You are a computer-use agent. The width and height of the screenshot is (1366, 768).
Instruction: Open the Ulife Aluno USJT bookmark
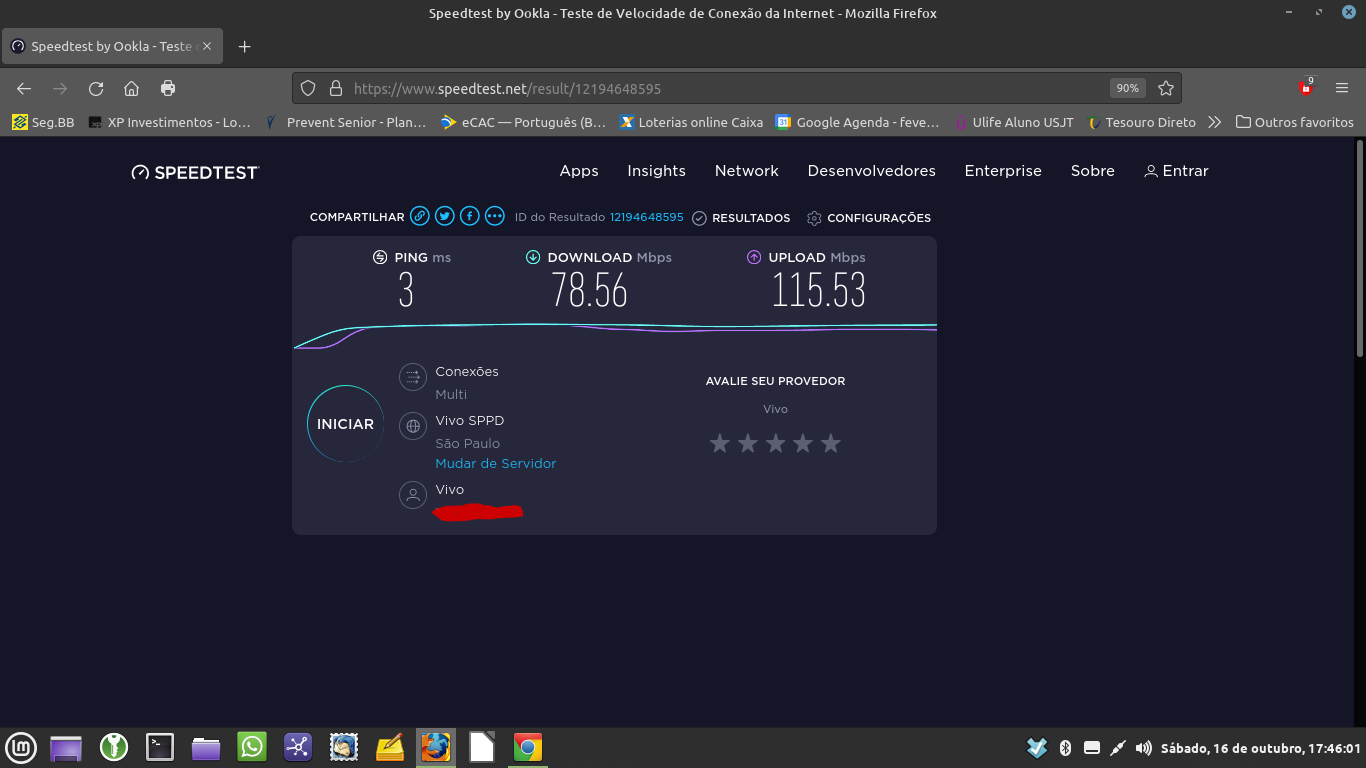1013,122
